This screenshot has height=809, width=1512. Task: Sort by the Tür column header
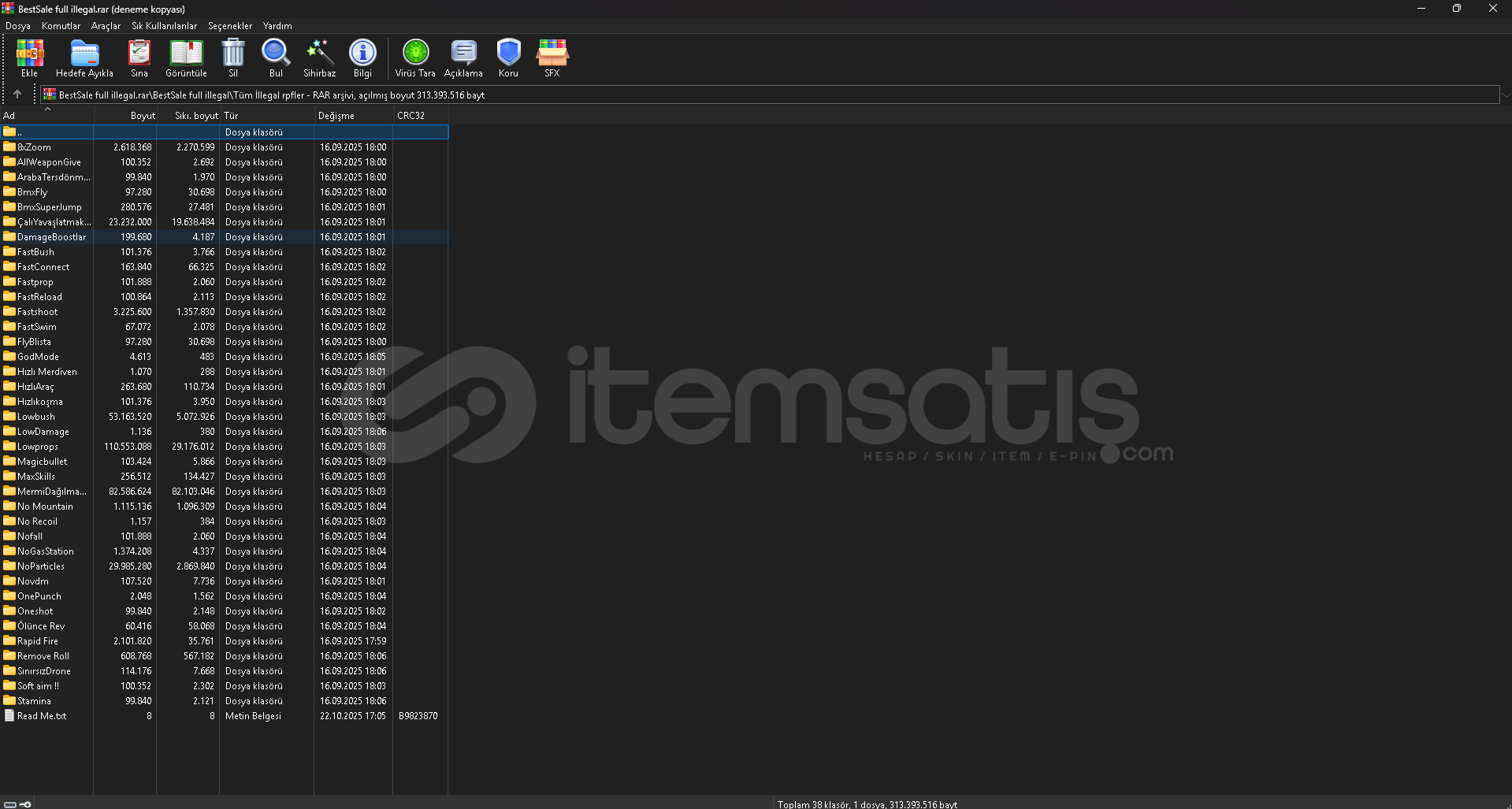[x=267, y=116]
